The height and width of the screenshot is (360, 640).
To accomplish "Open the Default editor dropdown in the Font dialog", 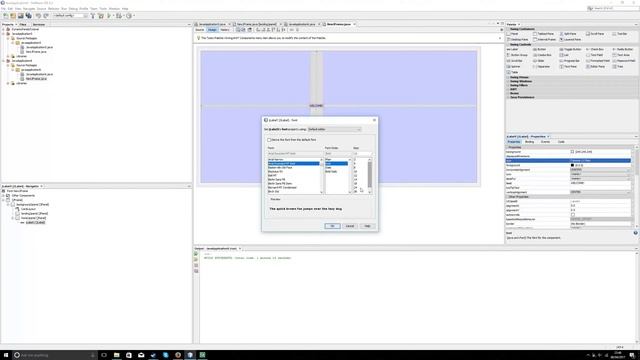I will click(x=334, y=129).
